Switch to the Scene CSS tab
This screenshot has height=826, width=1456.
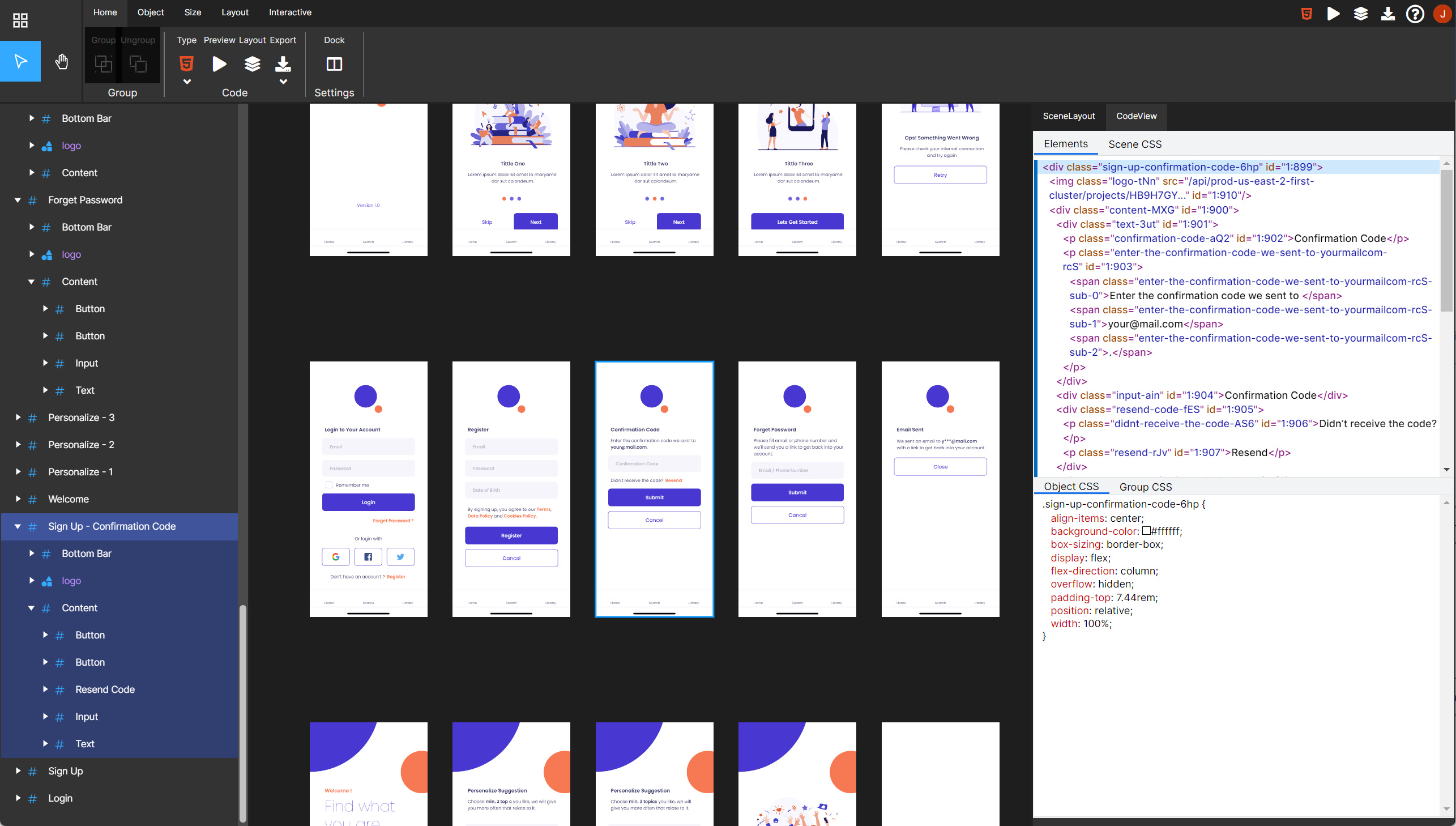pyautogui.click(x=1134, y=144)
